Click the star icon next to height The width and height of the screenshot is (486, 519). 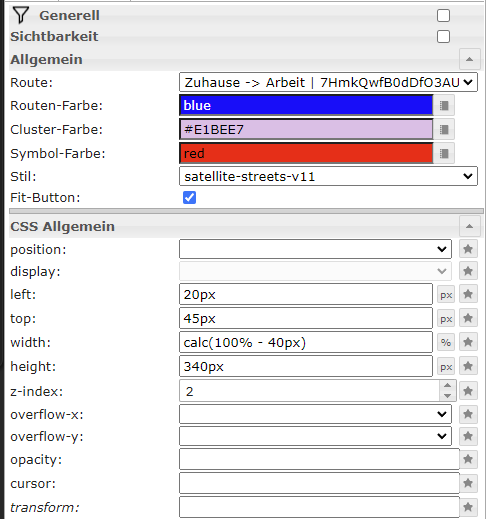coord(468,366)
